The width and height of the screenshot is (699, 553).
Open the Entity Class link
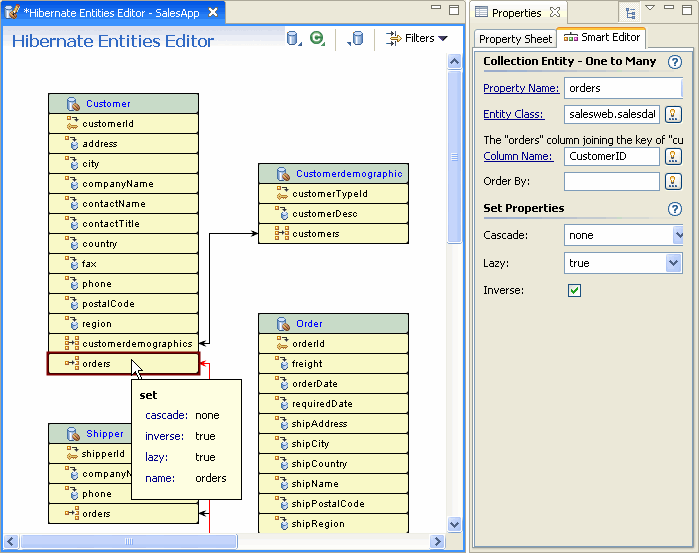pos(514,114)
